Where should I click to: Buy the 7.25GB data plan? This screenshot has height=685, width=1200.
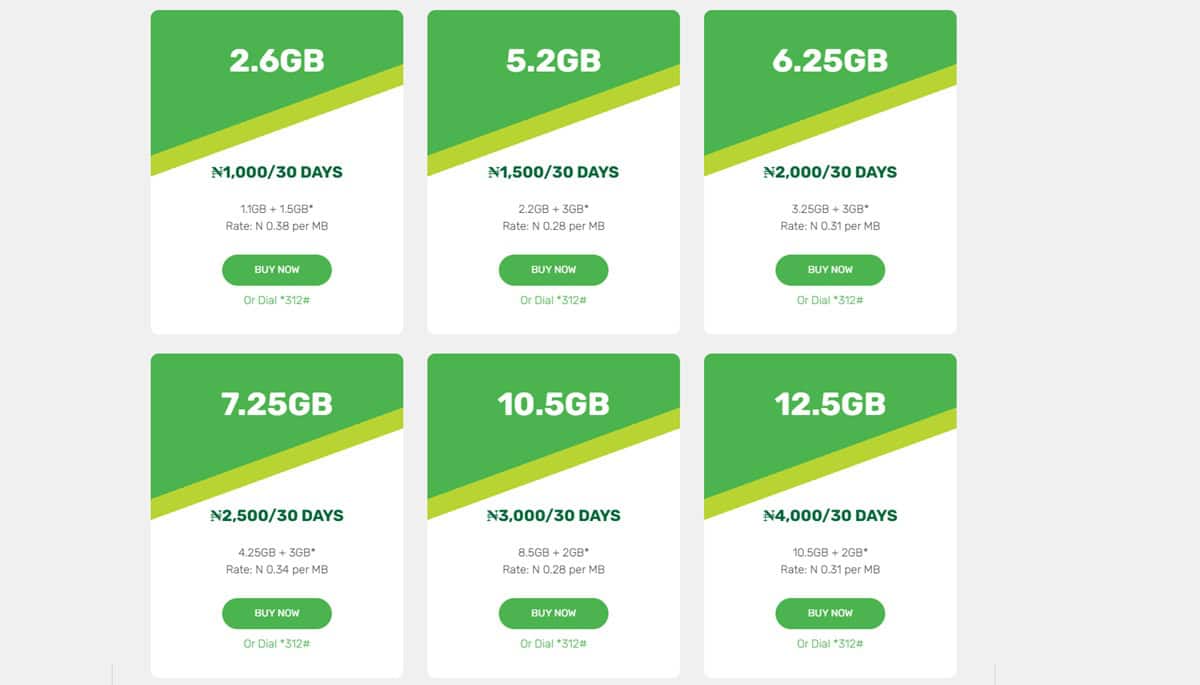pyautogui.click(x=276, y=613)
